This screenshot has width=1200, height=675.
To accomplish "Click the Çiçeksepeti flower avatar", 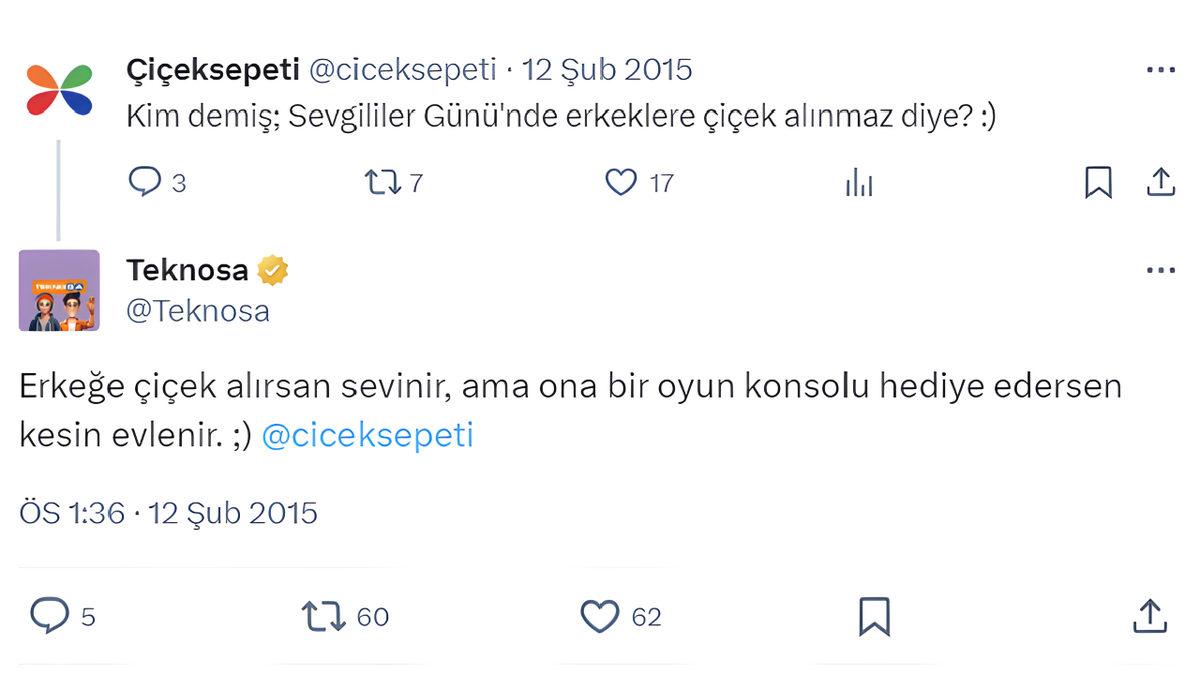I will [58, 88].
